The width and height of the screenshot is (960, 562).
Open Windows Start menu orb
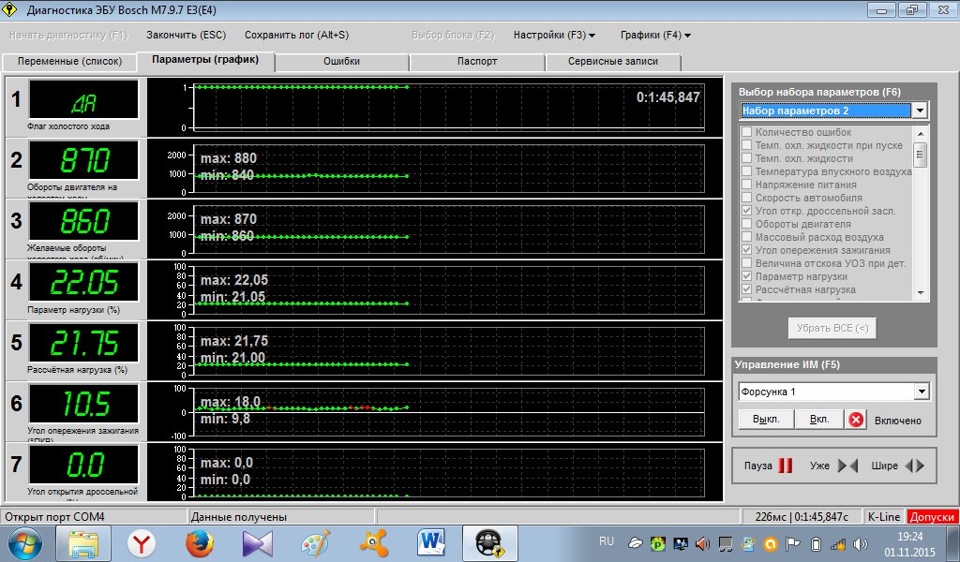pos(24,544)
